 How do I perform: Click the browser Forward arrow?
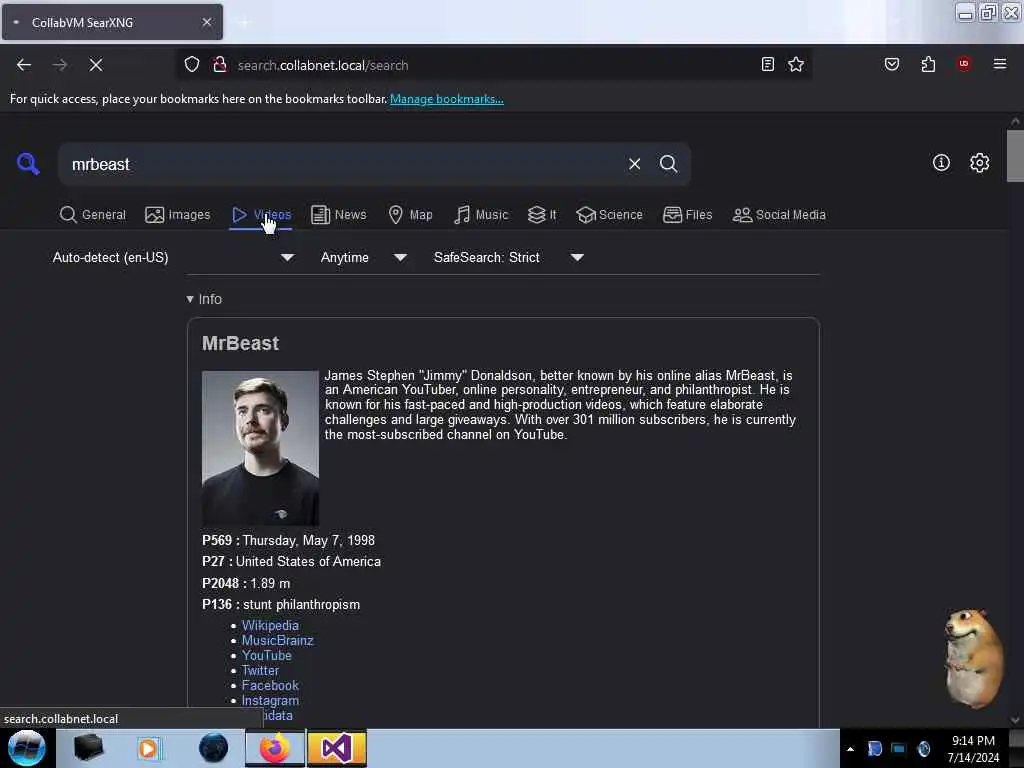tap(59, 65)
